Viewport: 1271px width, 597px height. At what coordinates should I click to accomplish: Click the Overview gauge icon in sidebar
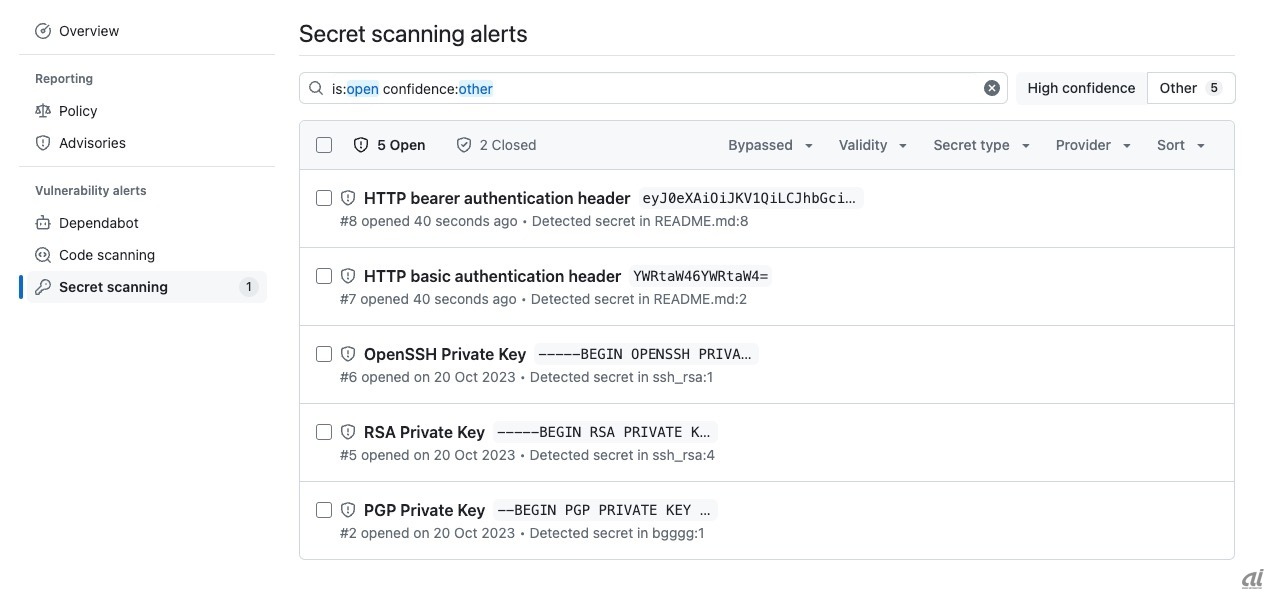(x=43, y=31)
